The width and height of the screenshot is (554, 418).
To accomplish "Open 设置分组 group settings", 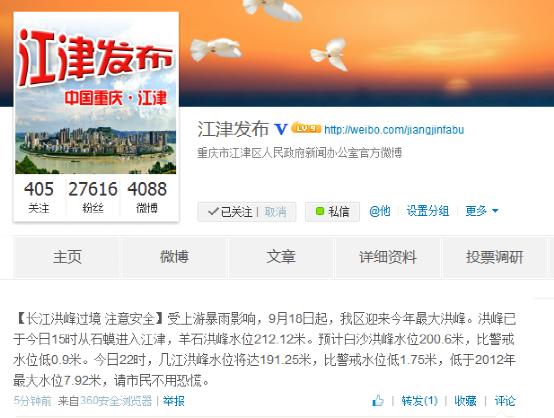I will point(428,211).
